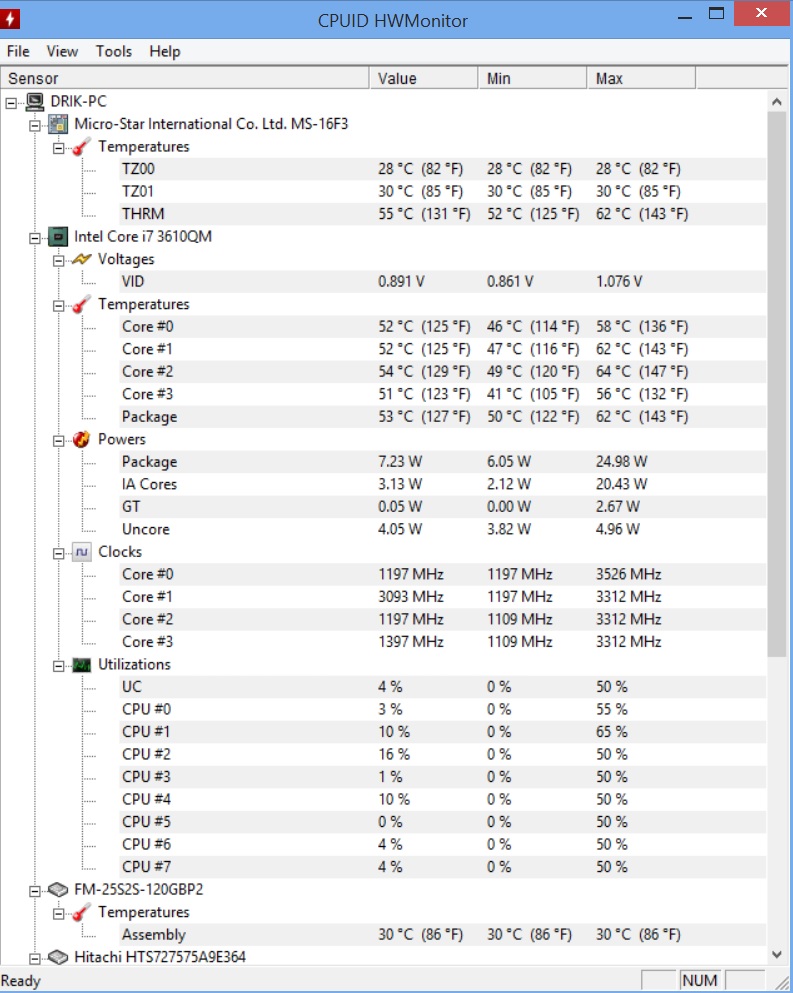Image resolution: width=793 pixels, height=993 pixels.
Task: Collapse the Hitachi HTS727575A9E364 node
Action: [x=35, y=959]
